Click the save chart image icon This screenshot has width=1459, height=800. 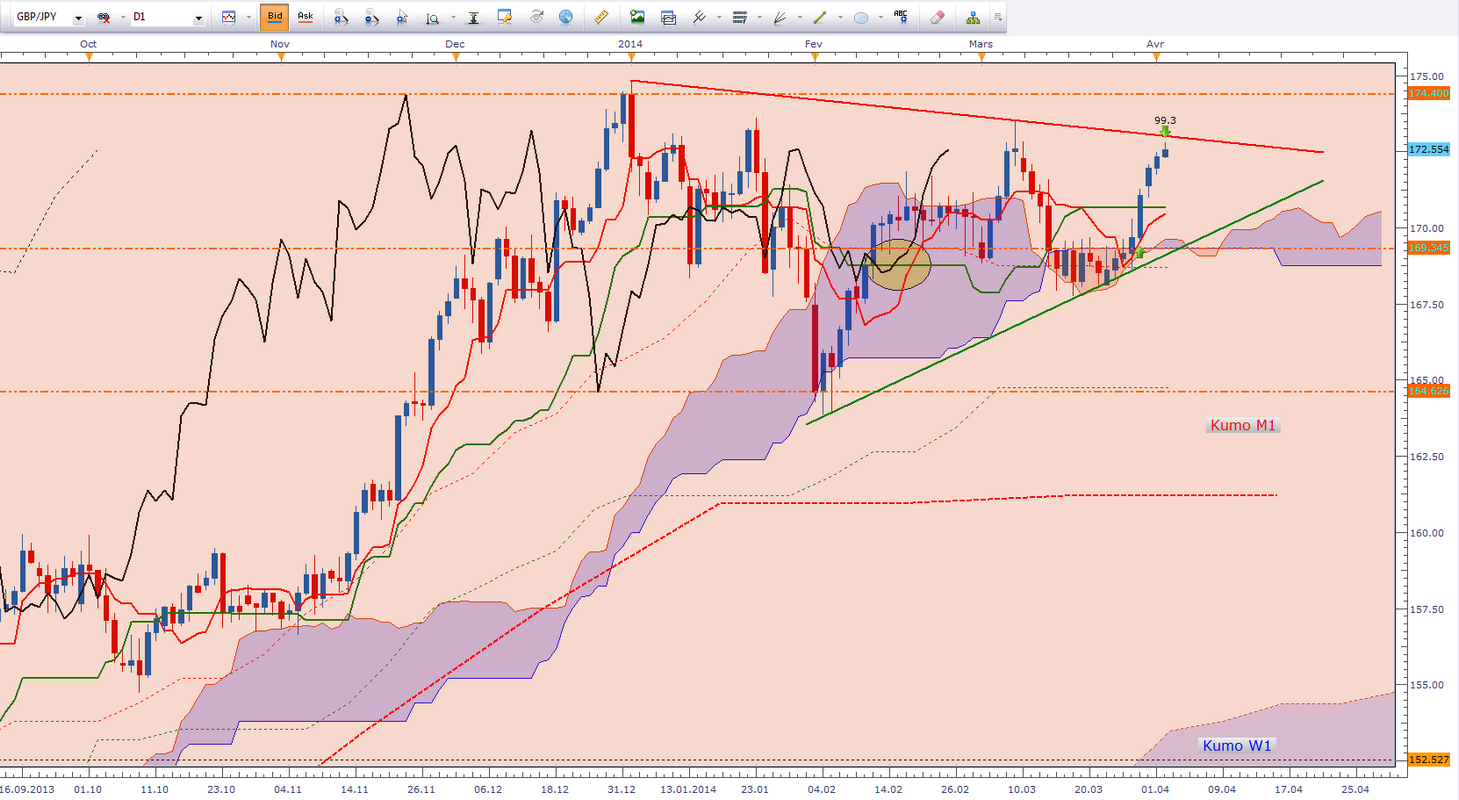pyautogui.click(x=637, y=17)
